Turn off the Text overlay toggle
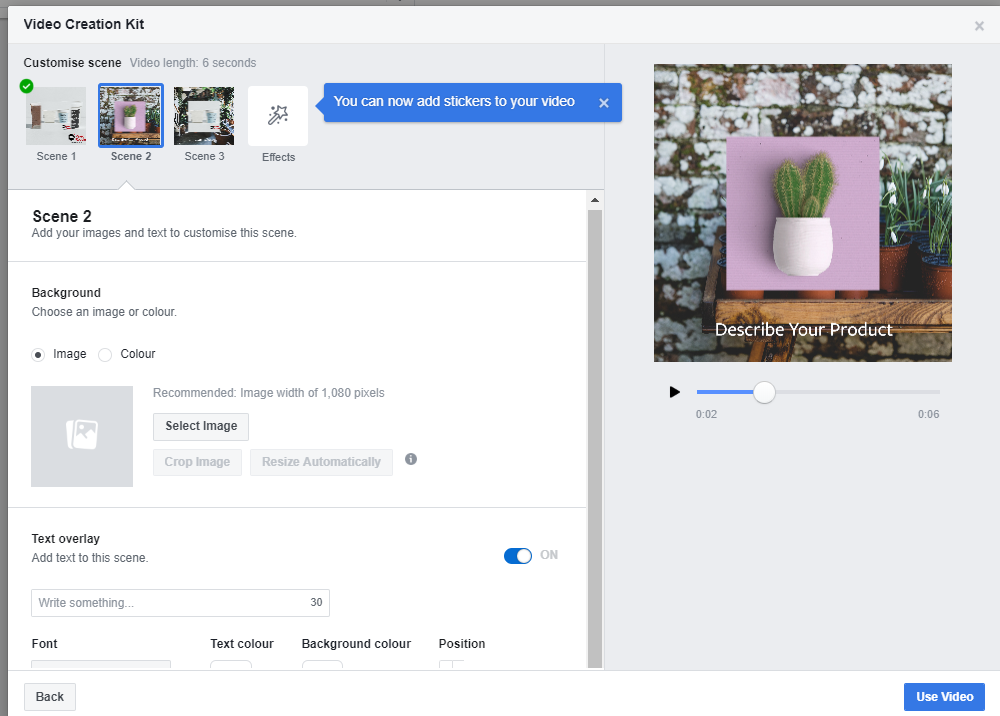1000x716 pixels. [x=518, y=556]
